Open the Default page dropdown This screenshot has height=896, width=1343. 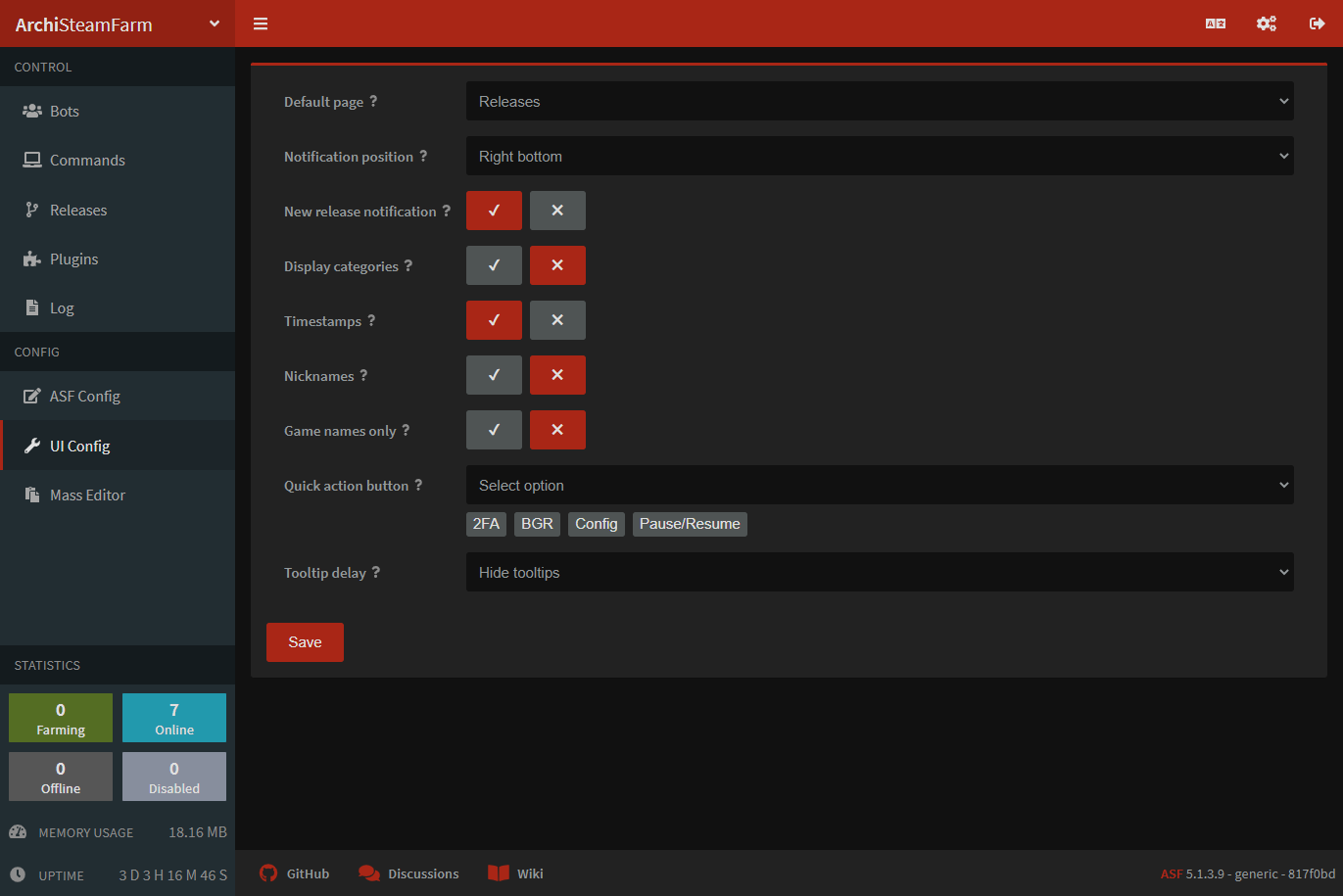click(879, 101)
